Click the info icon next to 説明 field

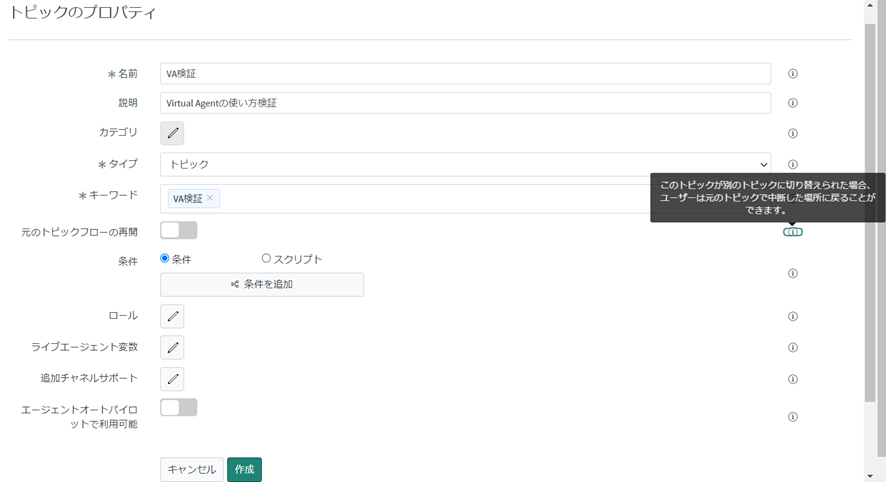[x=793, y=103]
